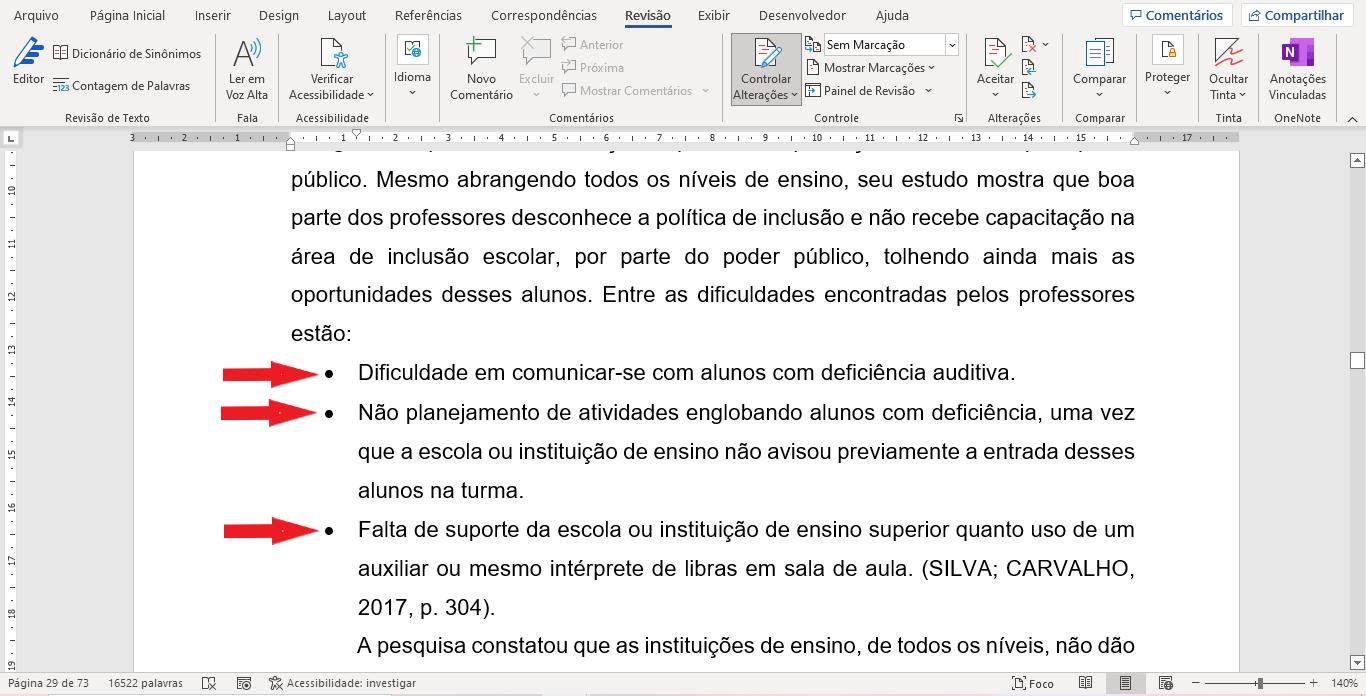
Task: Click the vertical scrollbar thumb
Action: [1357, 360]
